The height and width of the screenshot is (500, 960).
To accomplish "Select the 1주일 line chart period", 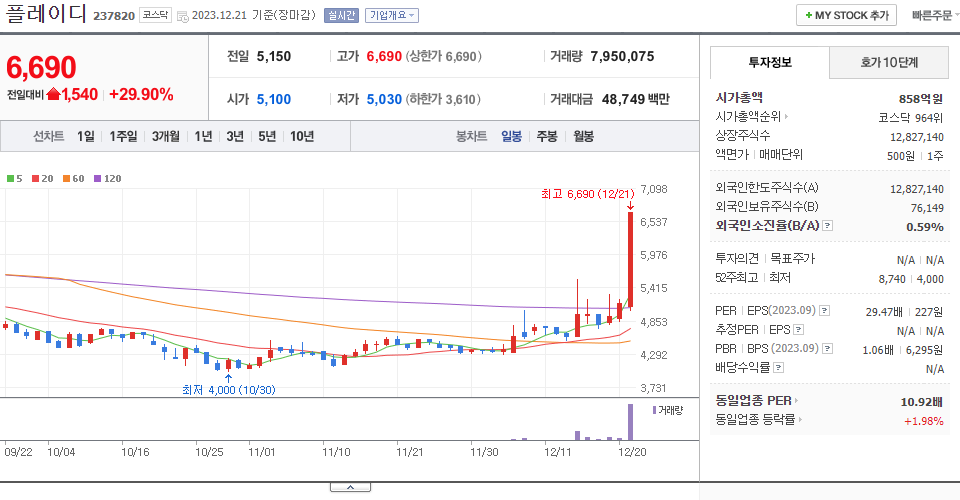I will tap(123, 136).
